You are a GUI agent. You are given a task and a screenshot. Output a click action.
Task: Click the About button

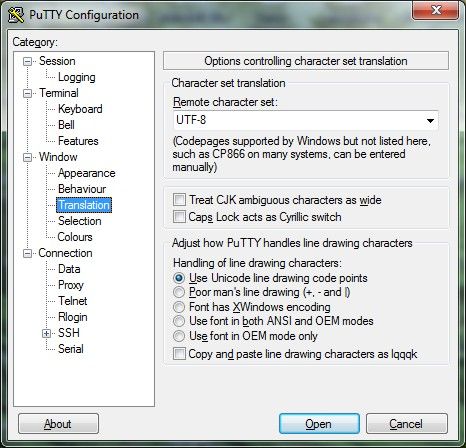[x=58, y=424]
